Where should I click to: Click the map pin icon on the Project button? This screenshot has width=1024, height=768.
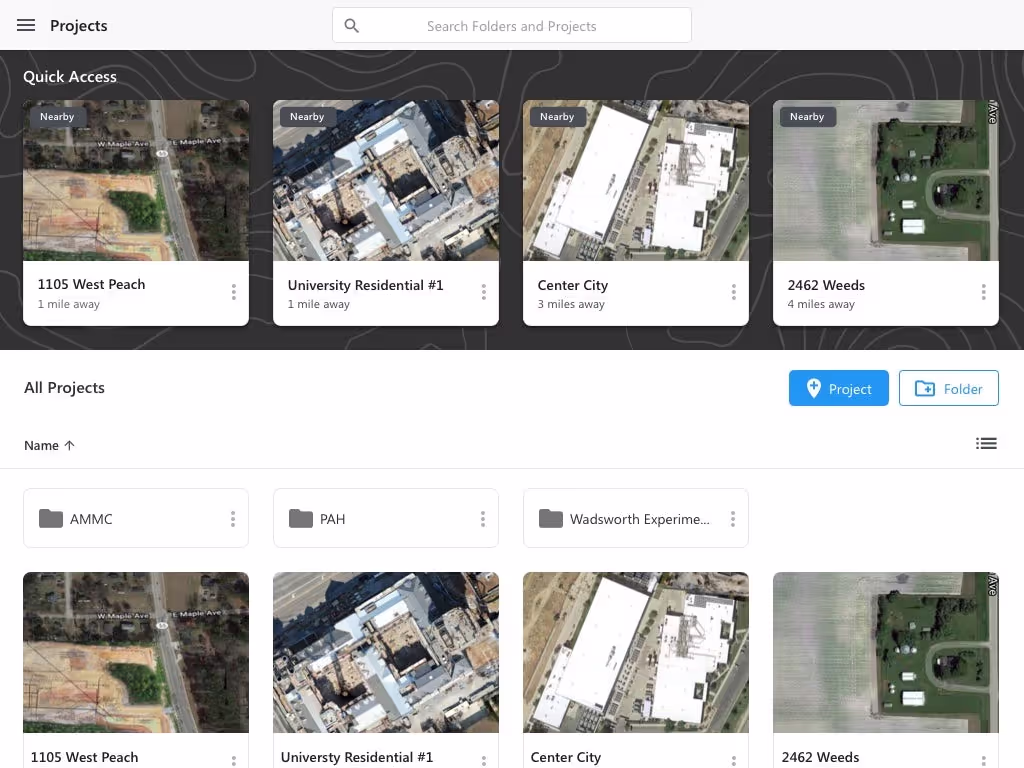pyautogui.click(x=812, y=388)
